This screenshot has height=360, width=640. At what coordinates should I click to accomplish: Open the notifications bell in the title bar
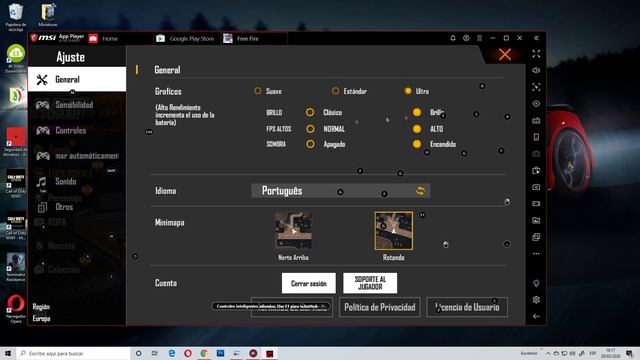point(453,38)
